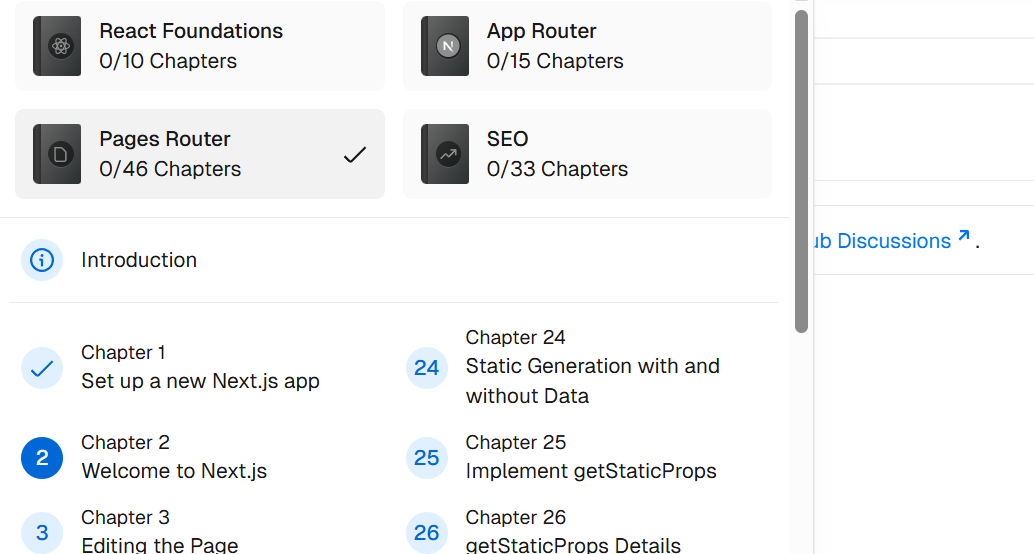Click the selected checkmark on Pages Router

tap(355, 155)
